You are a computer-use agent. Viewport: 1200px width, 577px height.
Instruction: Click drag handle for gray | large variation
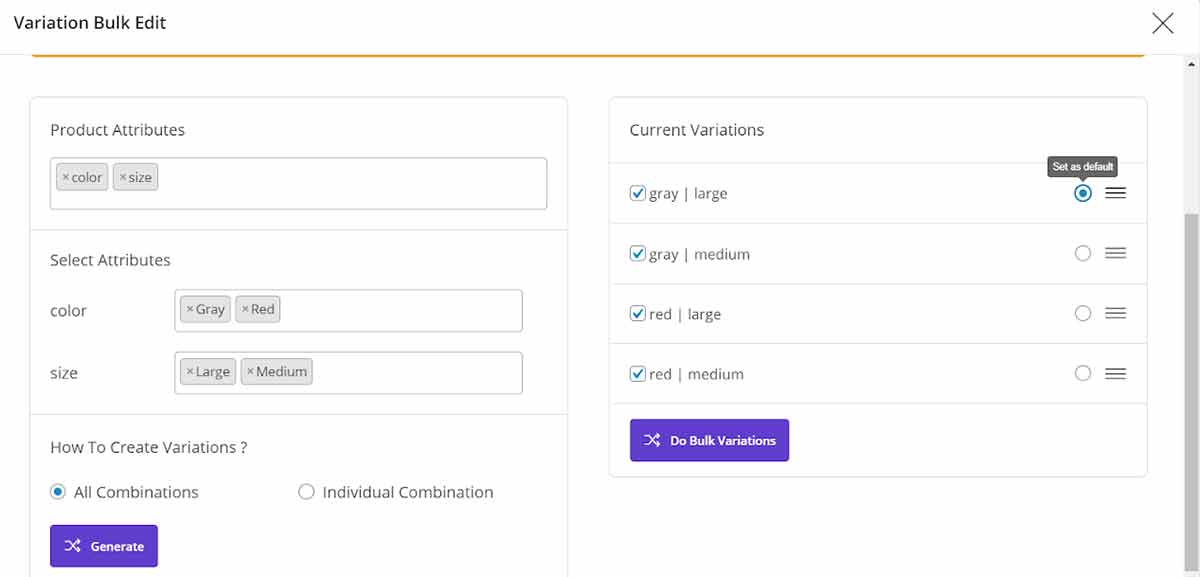[1115, 193]
